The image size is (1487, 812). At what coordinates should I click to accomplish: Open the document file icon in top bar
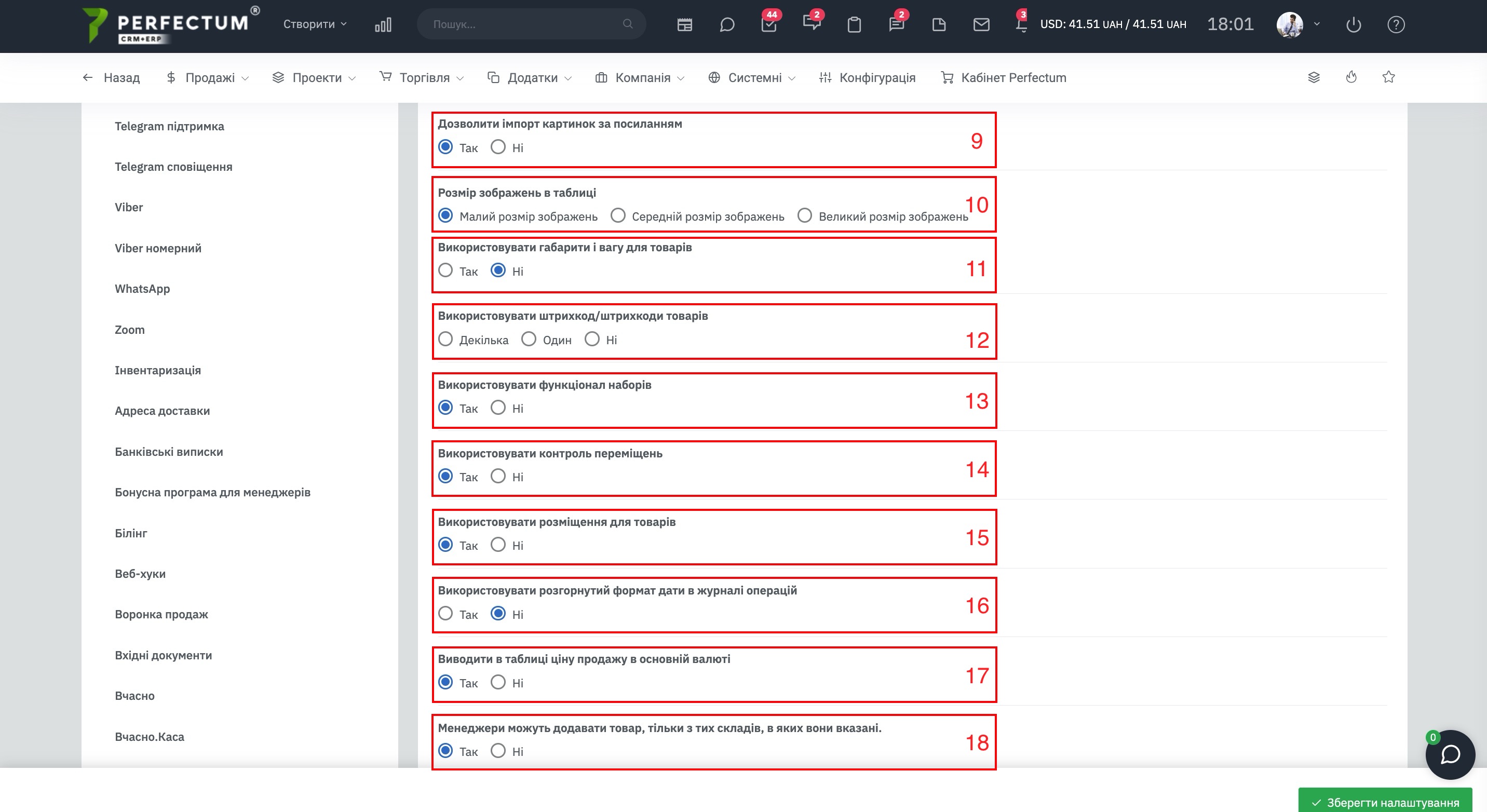[939, 25]
